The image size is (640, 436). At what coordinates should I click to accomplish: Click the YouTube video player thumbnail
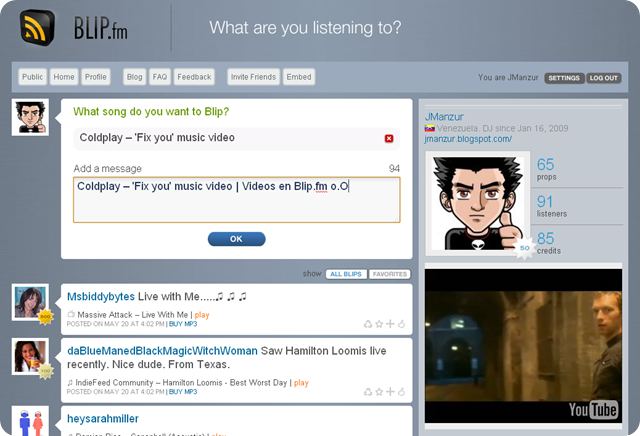pyautogui.click(x=523, y=346)
